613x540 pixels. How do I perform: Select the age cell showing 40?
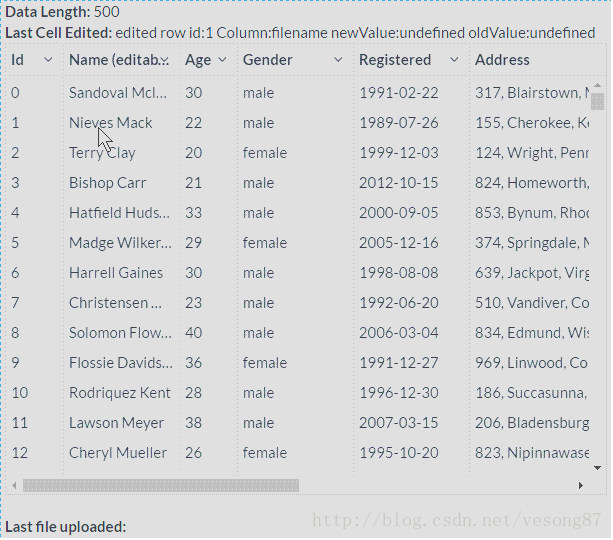tap(193, 333)
